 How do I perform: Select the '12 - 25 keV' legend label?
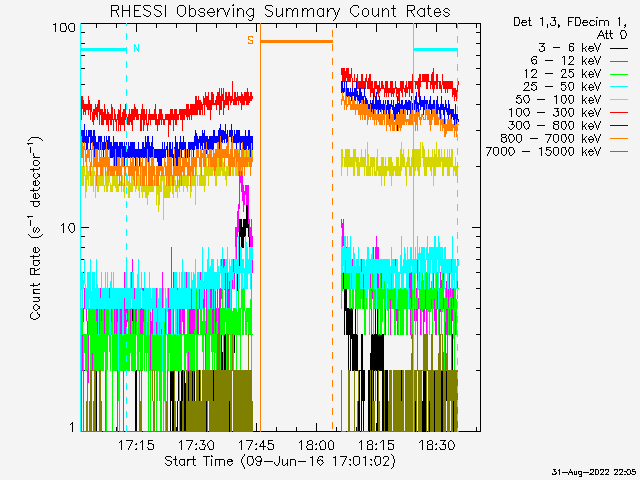pyautogui.click(x=562, y=74)
